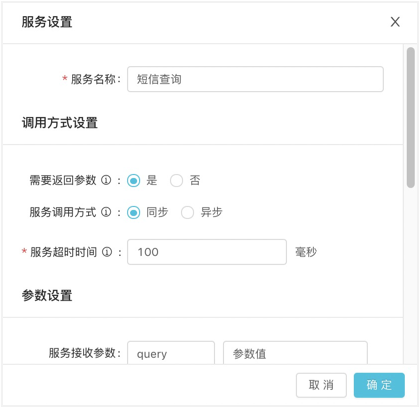Screen dimensions: 420x408
Task: Click the query parameter name field
Action: [x=171, y=353]
